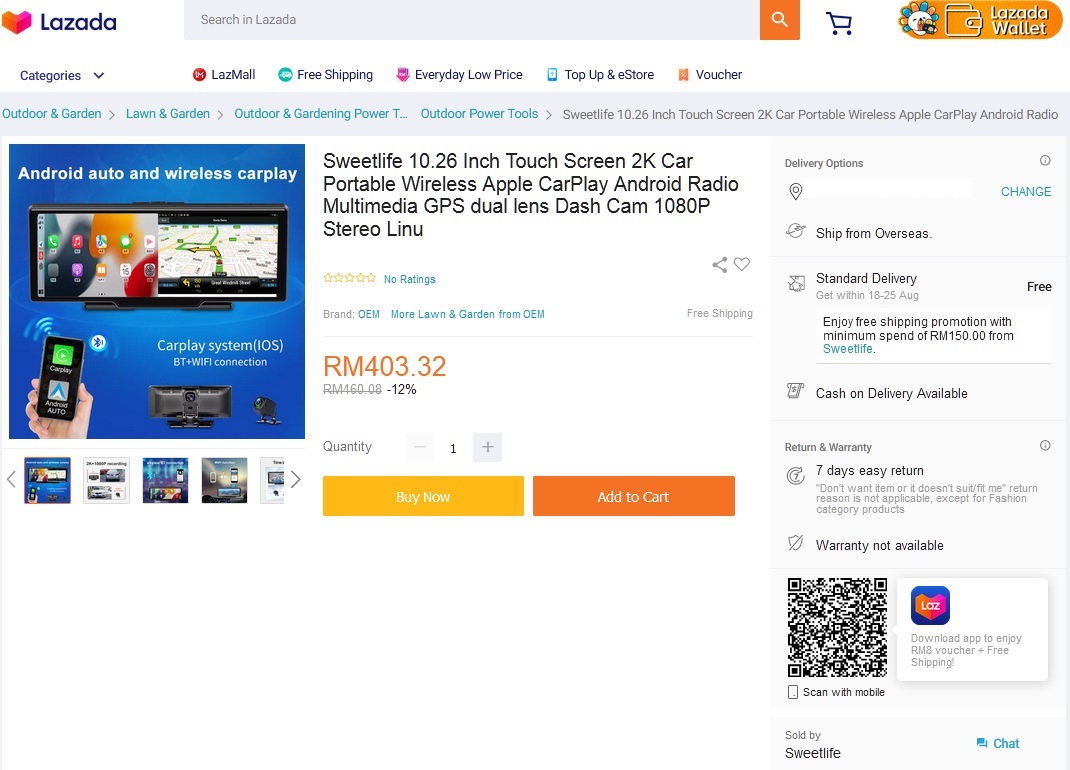Click the 7 days easy return icon
The height and width of the screenshot is (770, 1070).
[796, 476]
